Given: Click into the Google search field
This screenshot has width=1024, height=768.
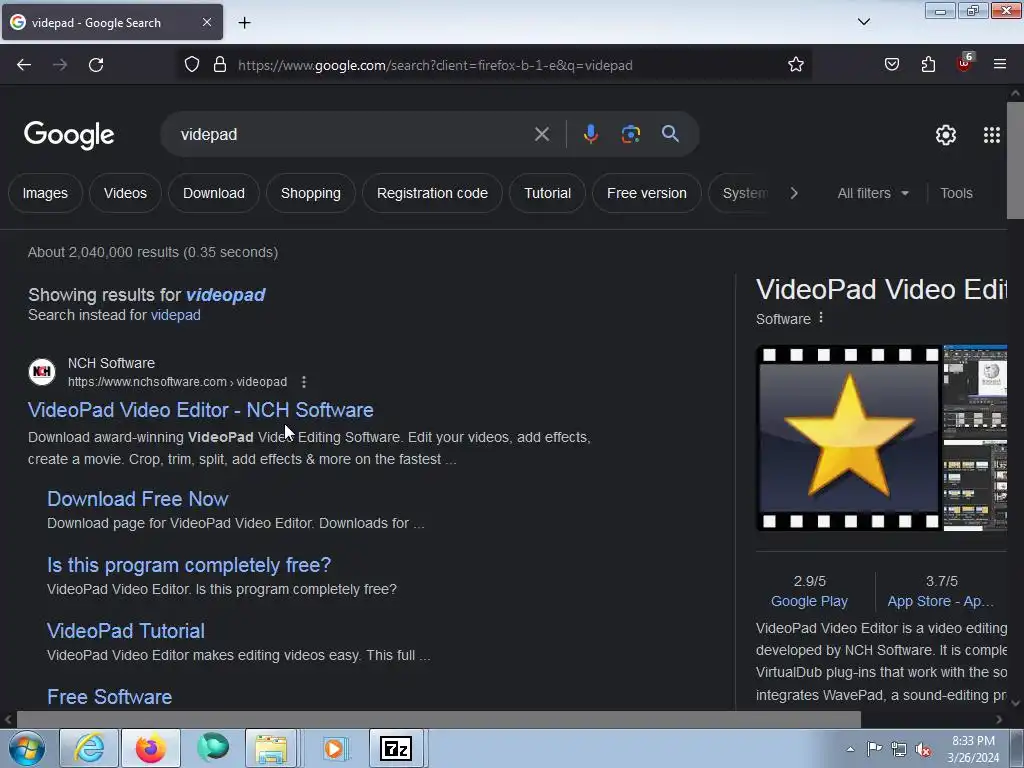Looking at the screenshot, I should click(x=353, y=135).
